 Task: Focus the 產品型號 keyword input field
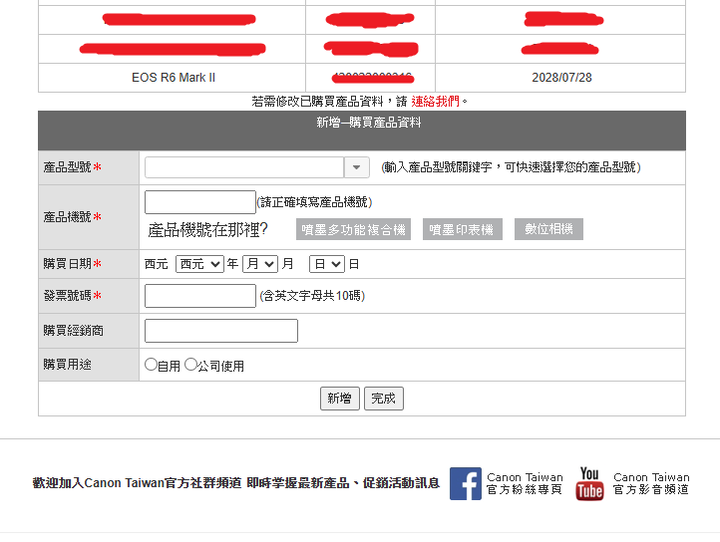point(244,167)
